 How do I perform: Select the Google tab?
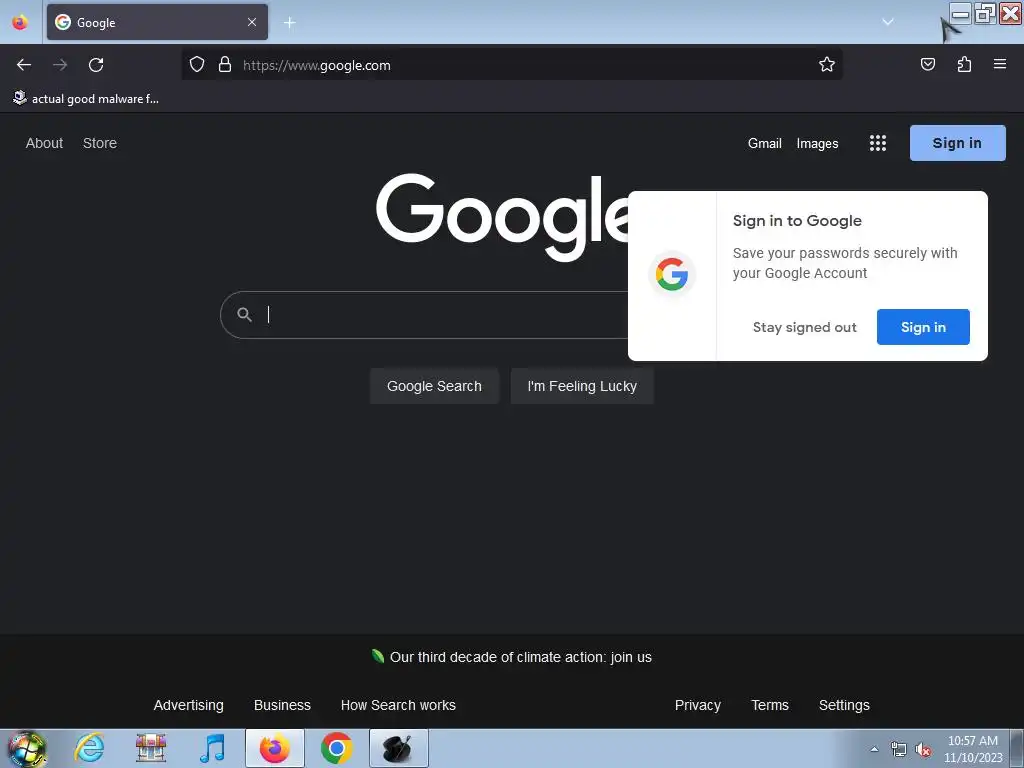(157, 22)
